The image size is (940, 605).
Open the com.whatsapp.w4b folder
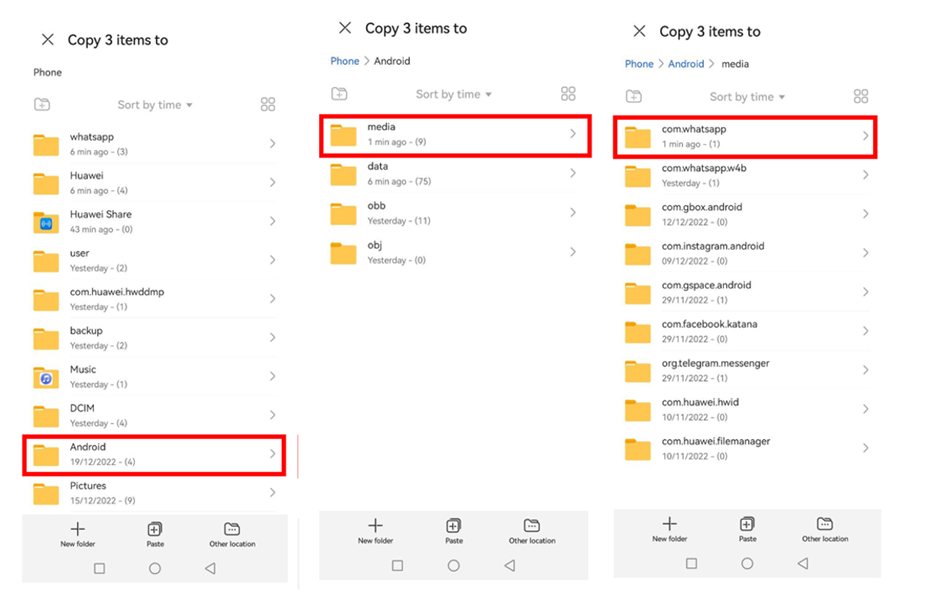(x=748, y=175)
